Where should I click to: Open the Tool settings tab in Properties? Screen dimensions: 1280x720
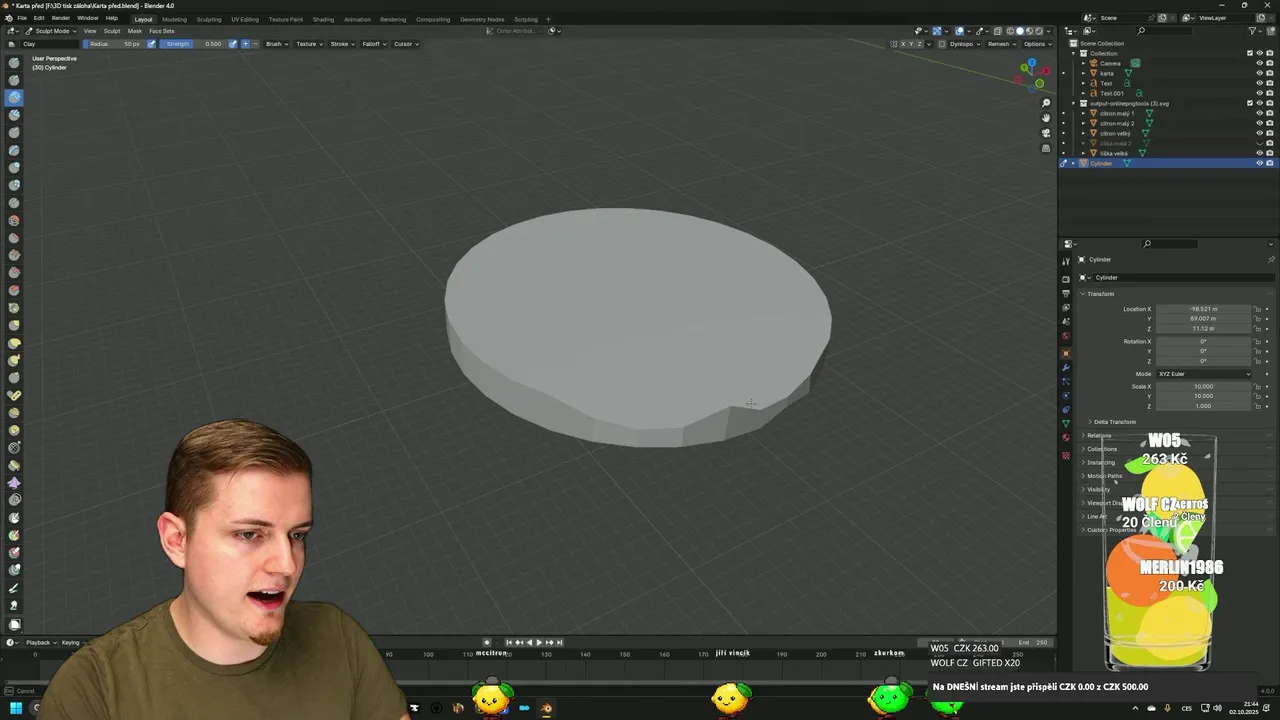(1066, 262)
